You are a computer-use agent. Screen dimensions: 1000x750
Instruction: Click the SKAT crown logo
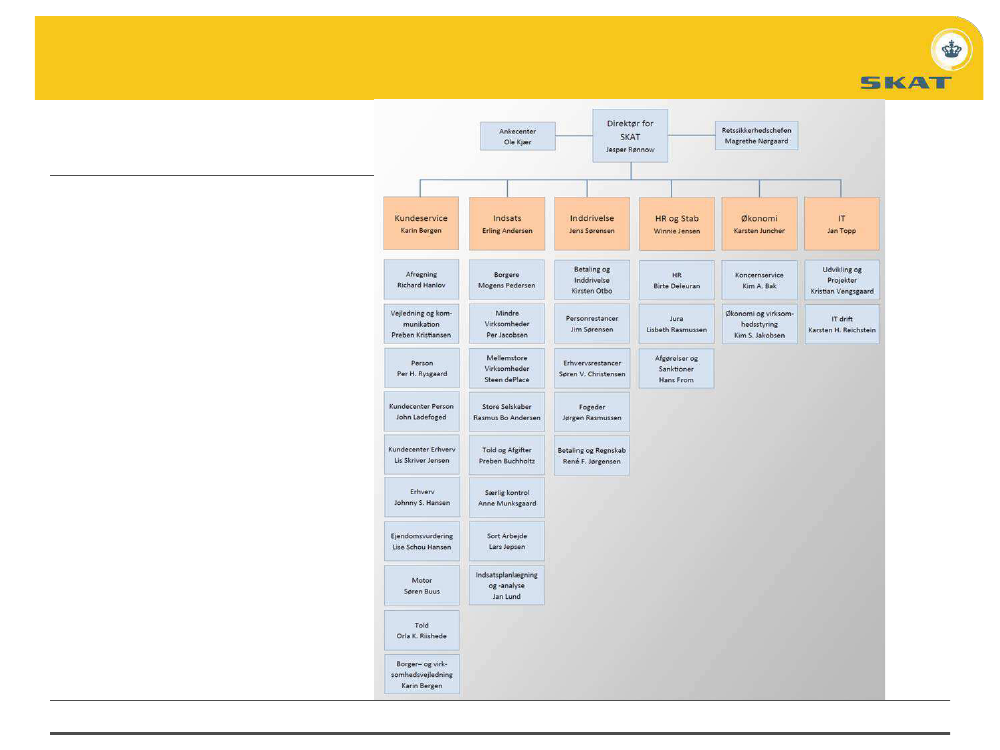click(952, 50)
